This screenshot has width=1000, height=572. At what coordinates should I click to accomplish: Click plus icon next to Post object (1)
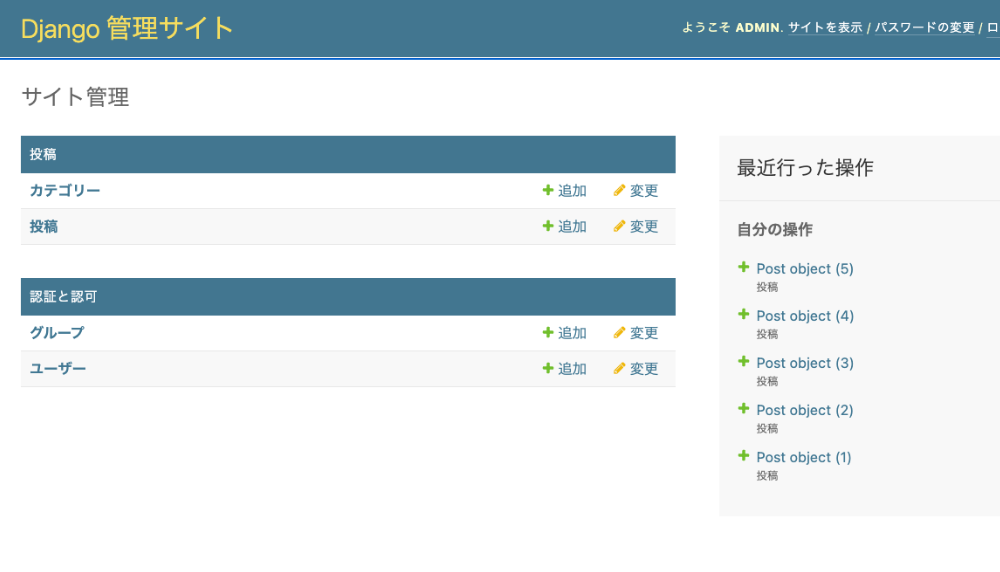743,456
